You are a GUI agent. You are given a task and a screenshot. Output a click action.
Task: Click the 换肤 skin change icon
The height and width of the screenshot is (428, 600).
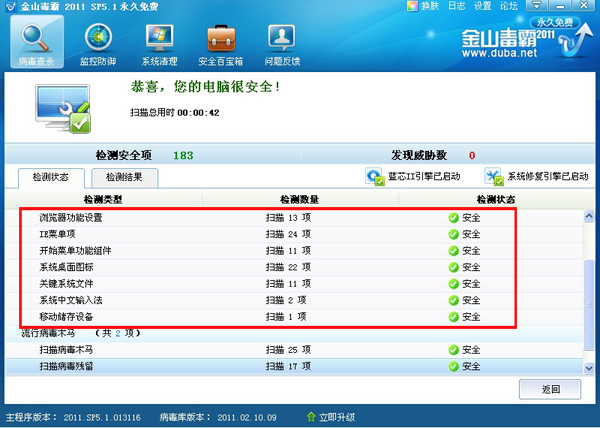(412, 6)
